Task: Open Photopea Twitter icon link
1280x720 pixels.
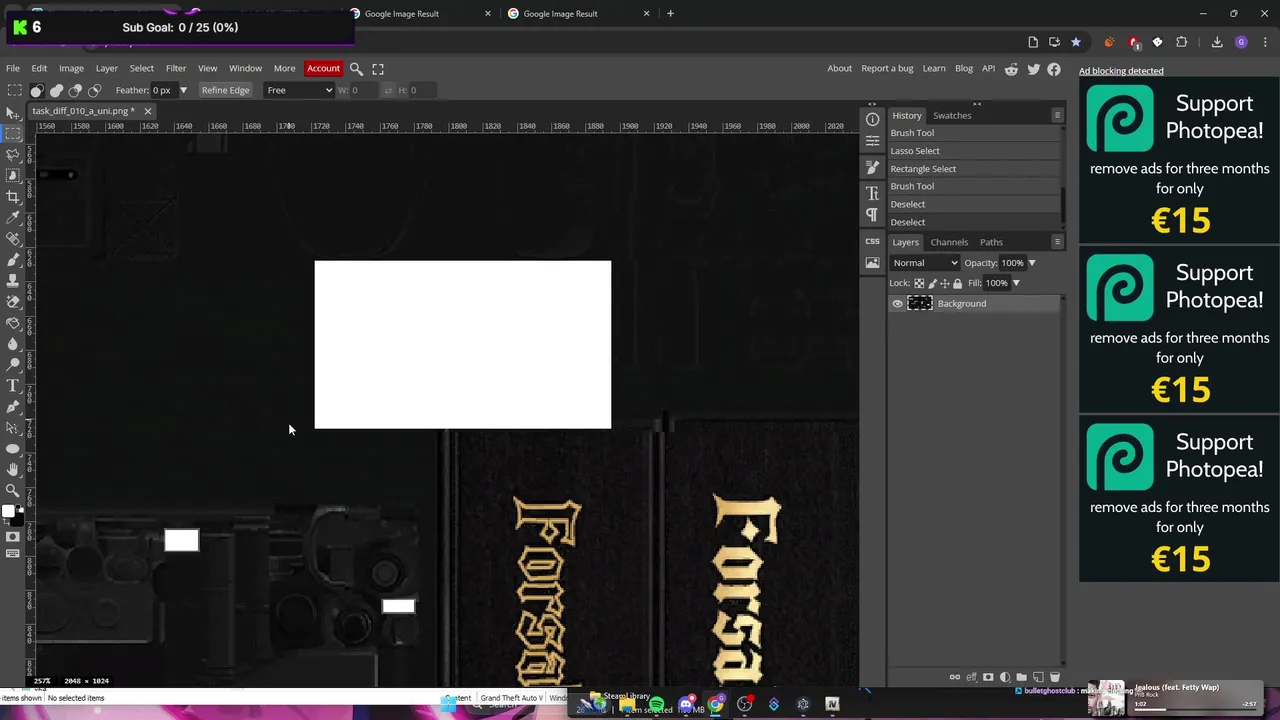Action: (x=1033, y=69)
